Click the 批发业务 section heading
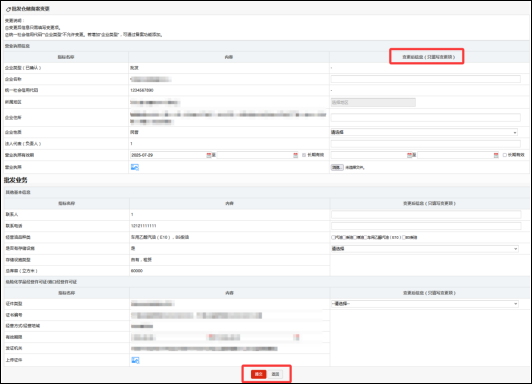This screenshot has height=384, width=532. [x=16, y=180]
